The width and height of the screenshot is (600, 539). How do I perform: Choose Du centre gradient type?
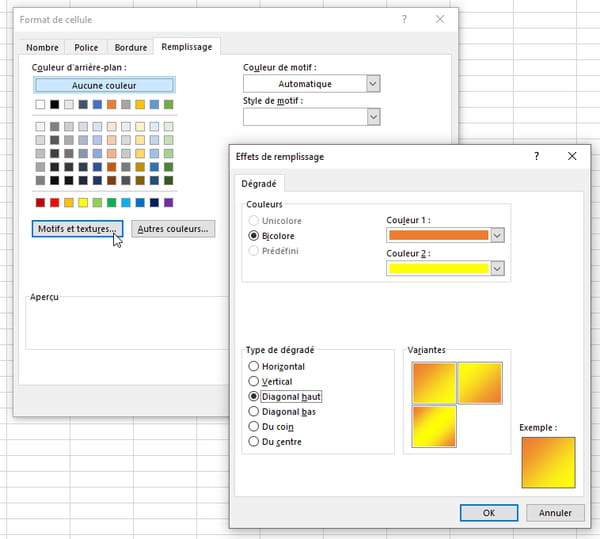(x=253, y=441)
